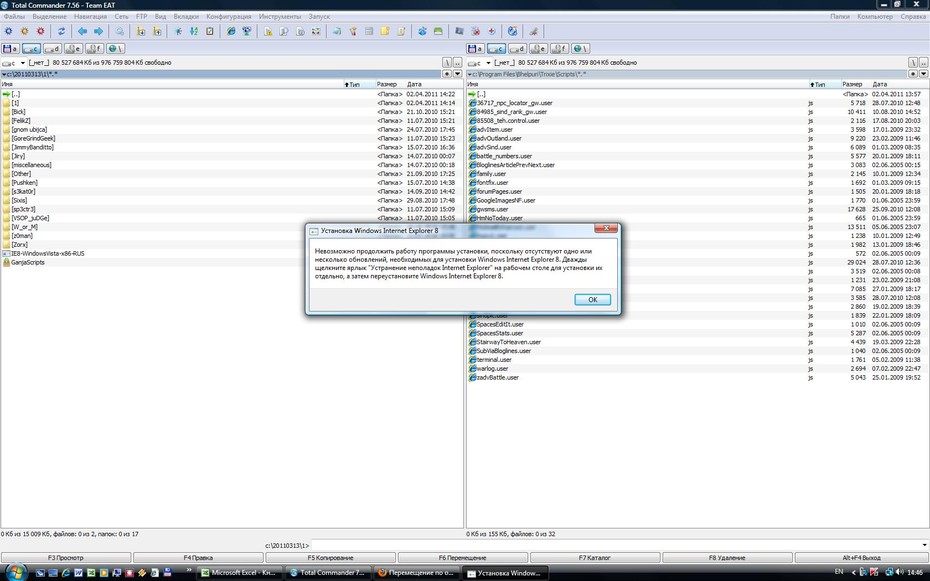Image resolution: width=930 pixels, height=581 pixels.
Task: Open network neighborhood button in left drive bar
Action: [115, 49]
